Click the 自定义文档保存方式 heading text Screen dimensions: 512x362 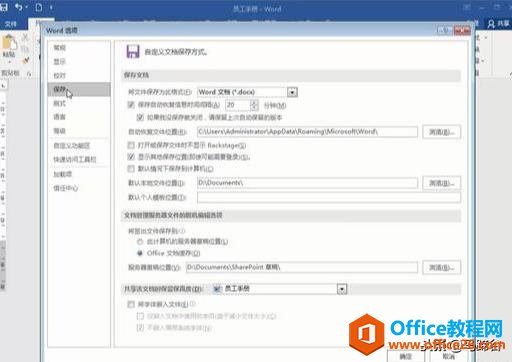(x=176, y=52)
